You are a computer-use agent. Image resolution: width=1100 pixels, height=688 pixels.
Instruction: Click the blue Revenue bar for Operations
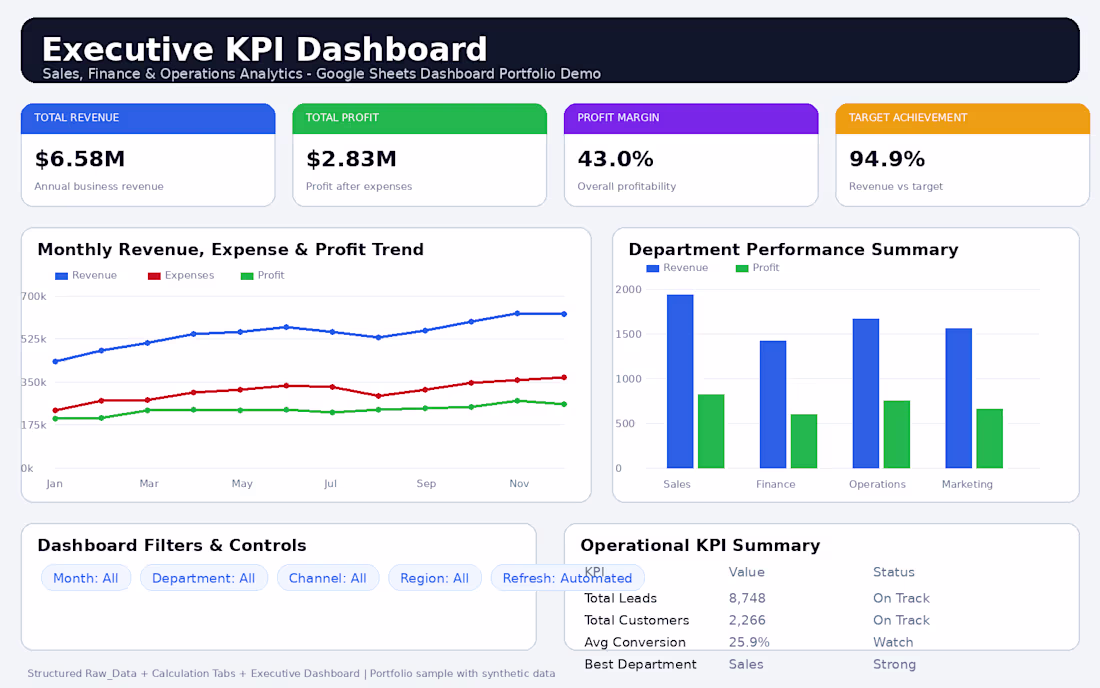pyautogui.click(x=866, y=393)
